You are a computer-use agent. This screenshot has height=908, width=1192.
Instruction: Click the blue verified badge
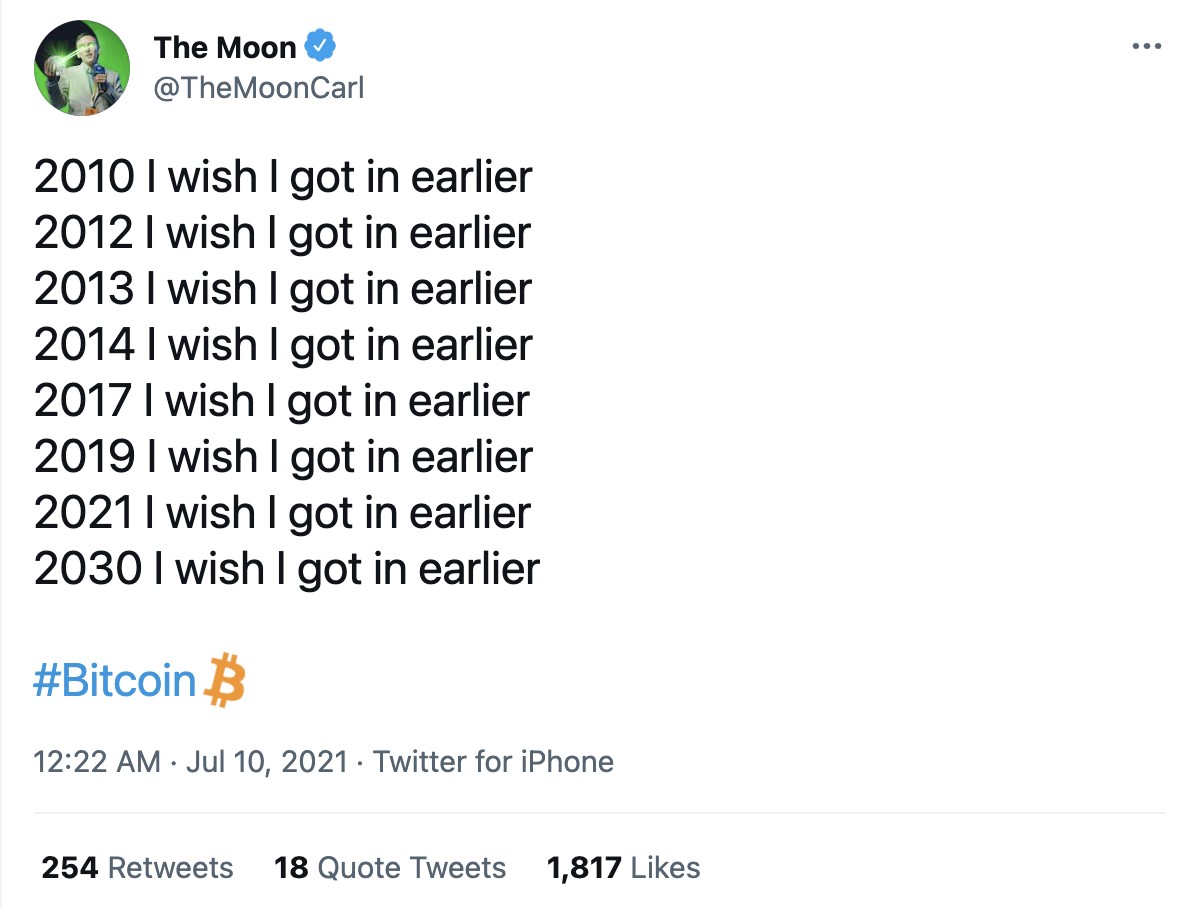click(321, 46)
